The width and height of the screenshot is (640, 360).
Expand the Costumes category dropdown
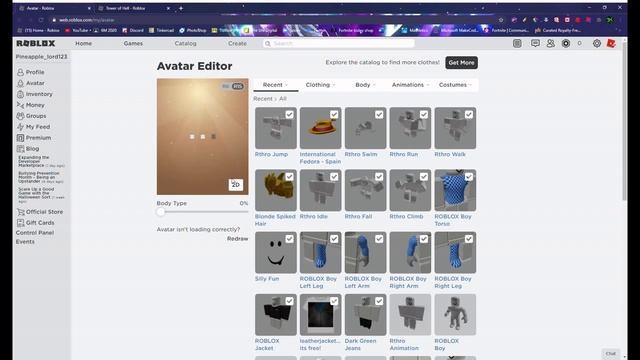point(455,85)
